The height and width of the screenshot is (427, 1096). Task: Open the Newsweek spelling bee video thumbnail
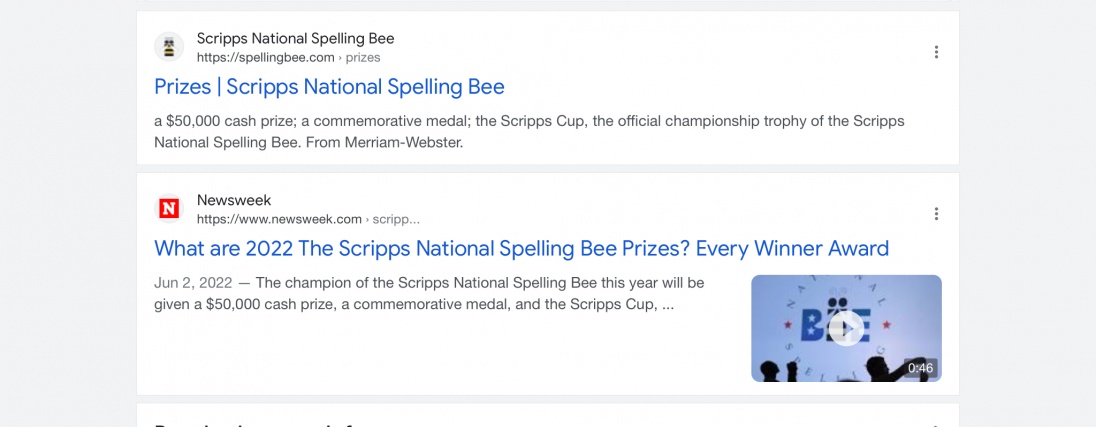coord(846,328)
